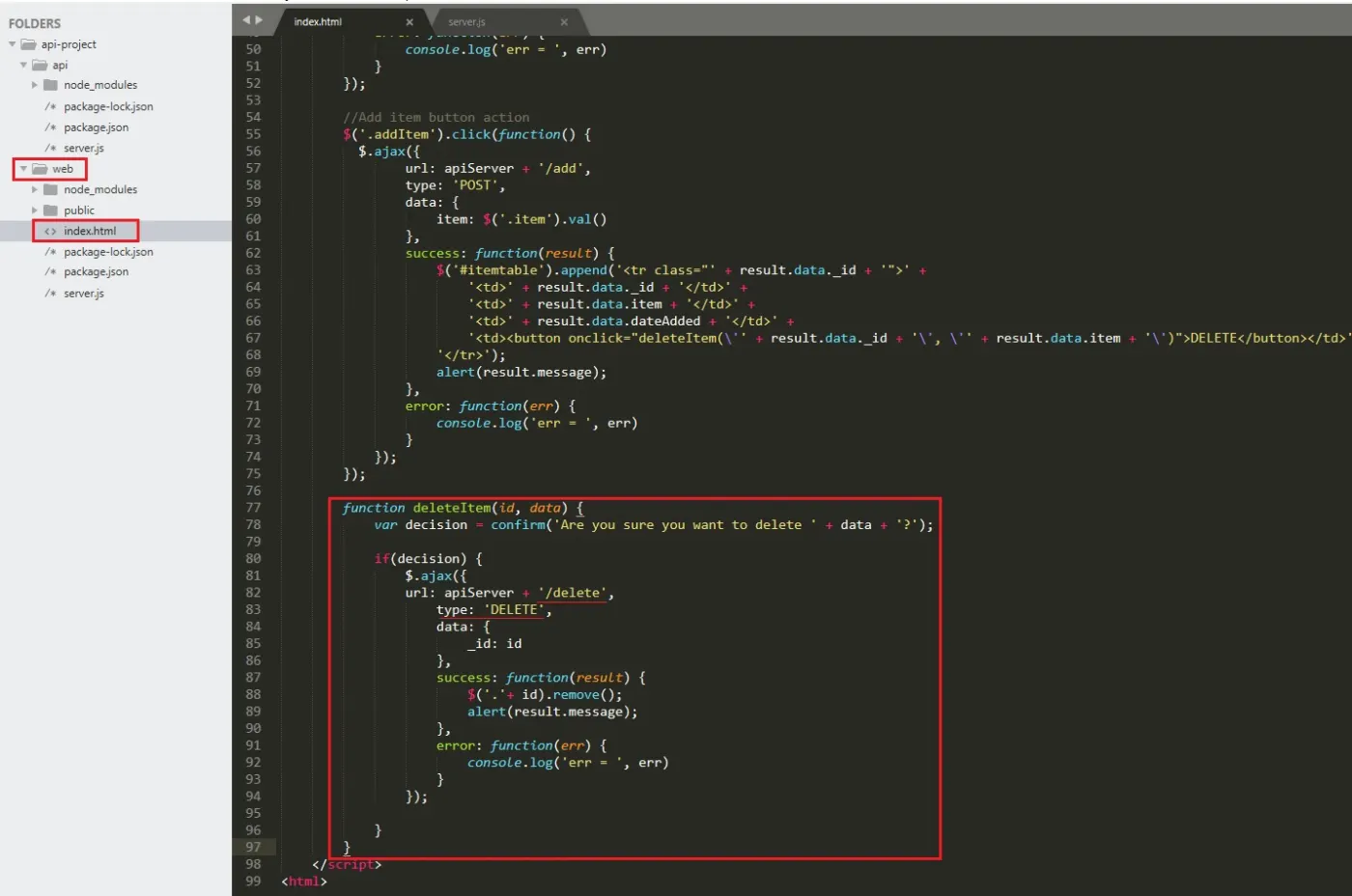Open package.json in api folder
This screenshot has height=896, width=1352.
click(x=96, y=127)
